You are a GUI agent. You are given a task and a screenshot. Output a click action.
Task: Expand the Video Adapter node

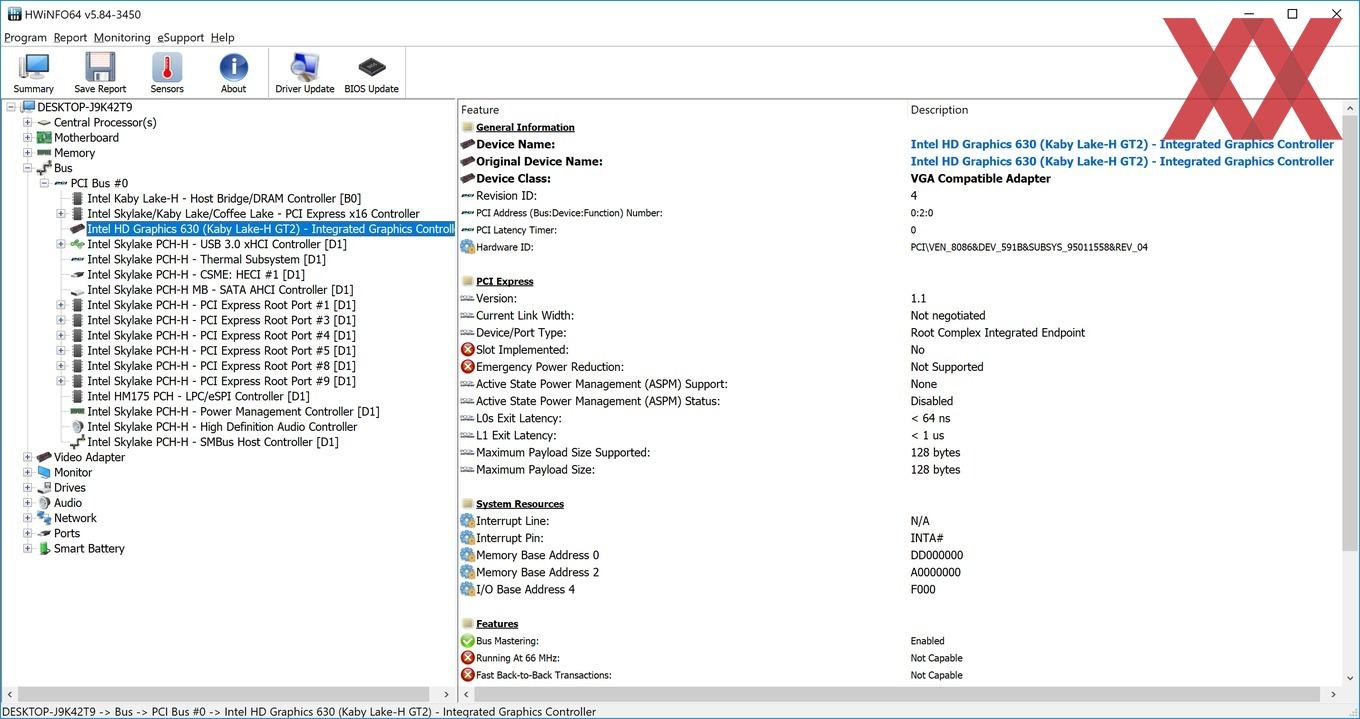(x=28, y=457)
